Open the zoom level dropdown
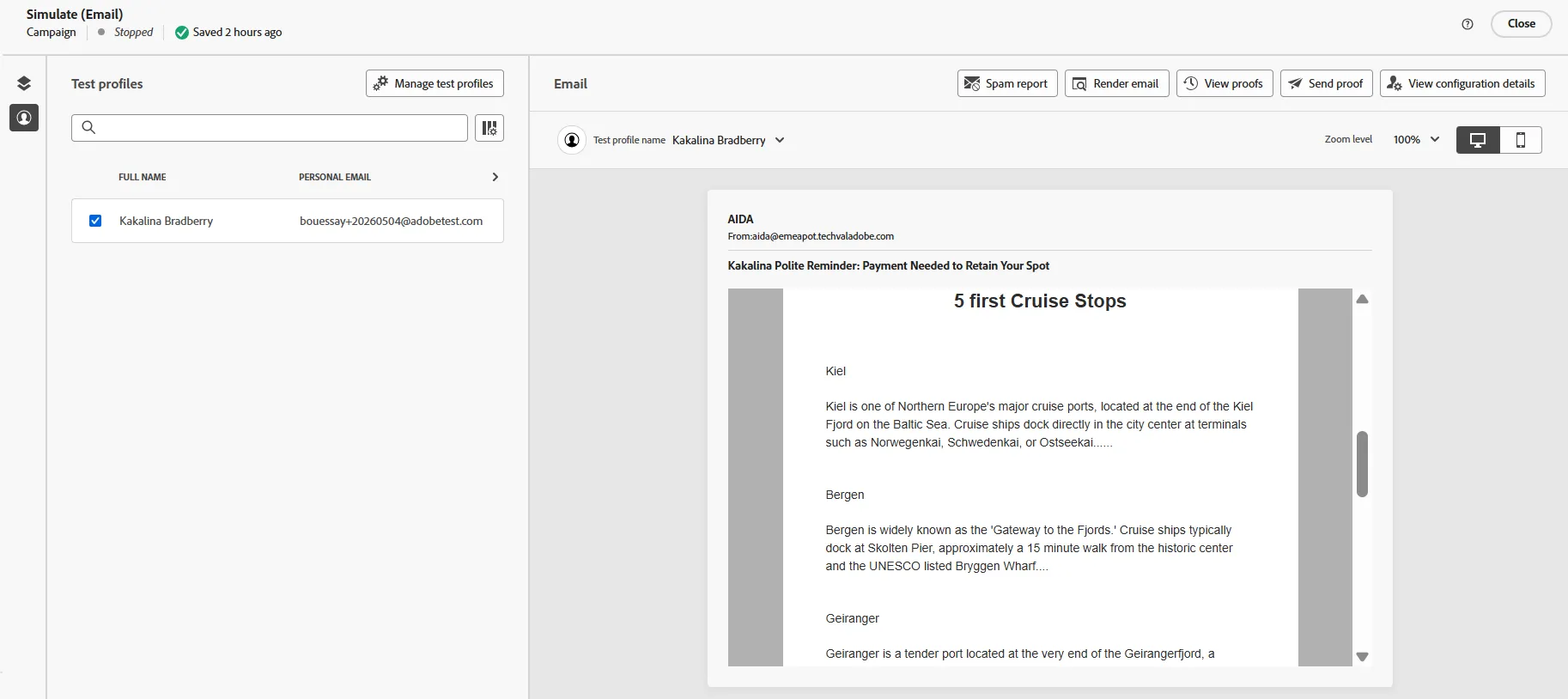 (x=1416, y=140)
